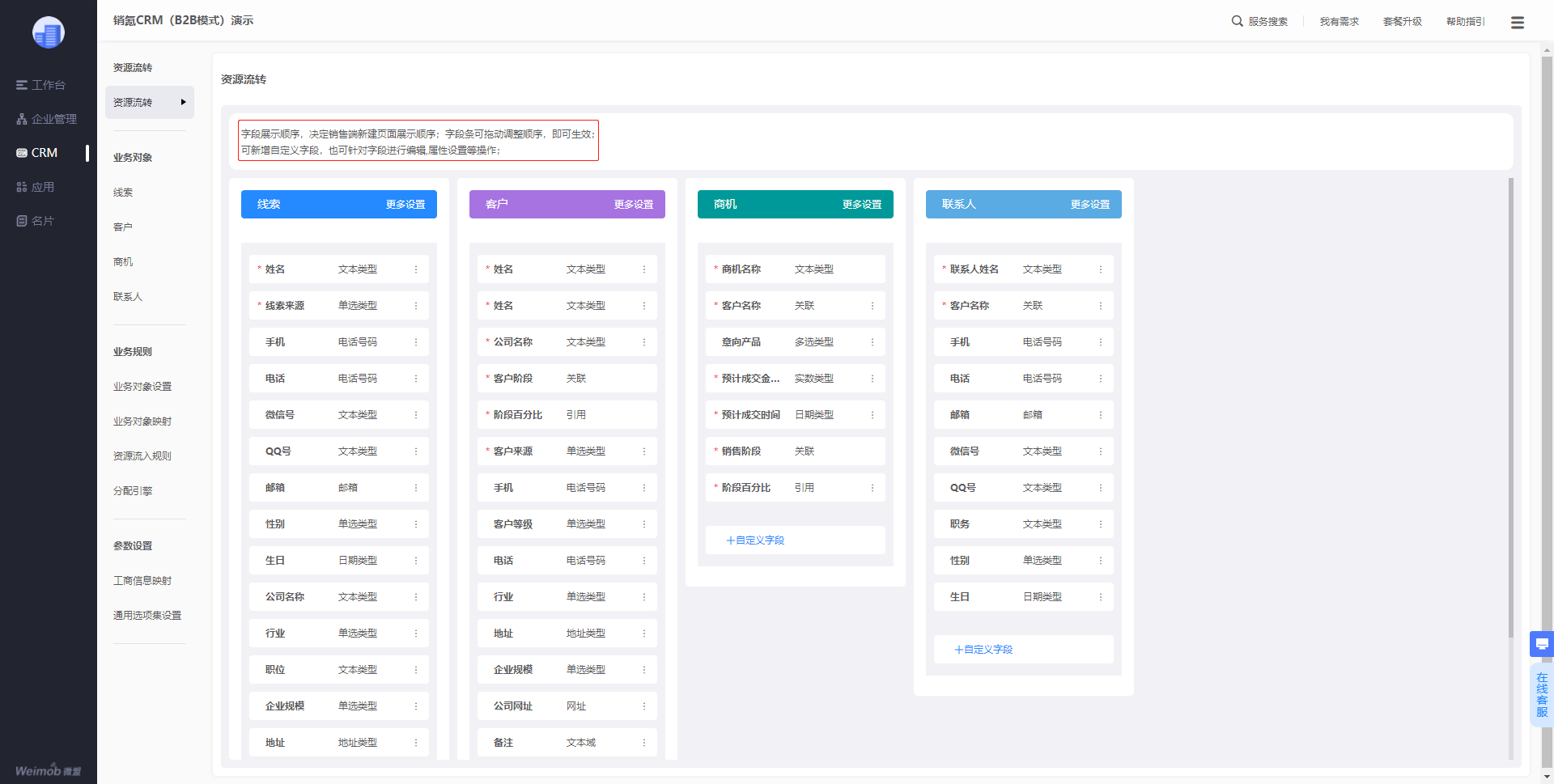Click the field columns inner scrollbar

pyautogui.click(x=1511, y=408)
